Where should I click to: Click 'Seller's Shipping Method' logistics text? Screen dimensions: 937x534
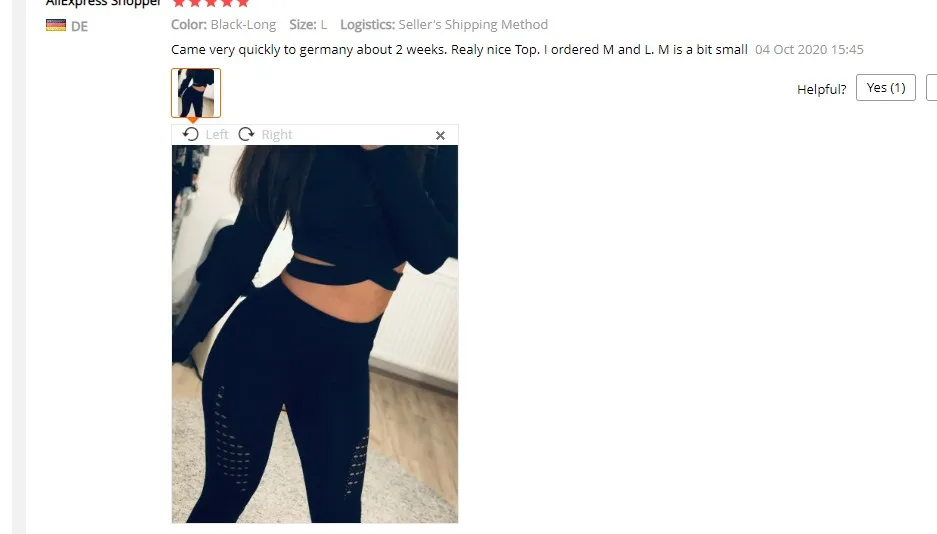(x=473, y=25)
